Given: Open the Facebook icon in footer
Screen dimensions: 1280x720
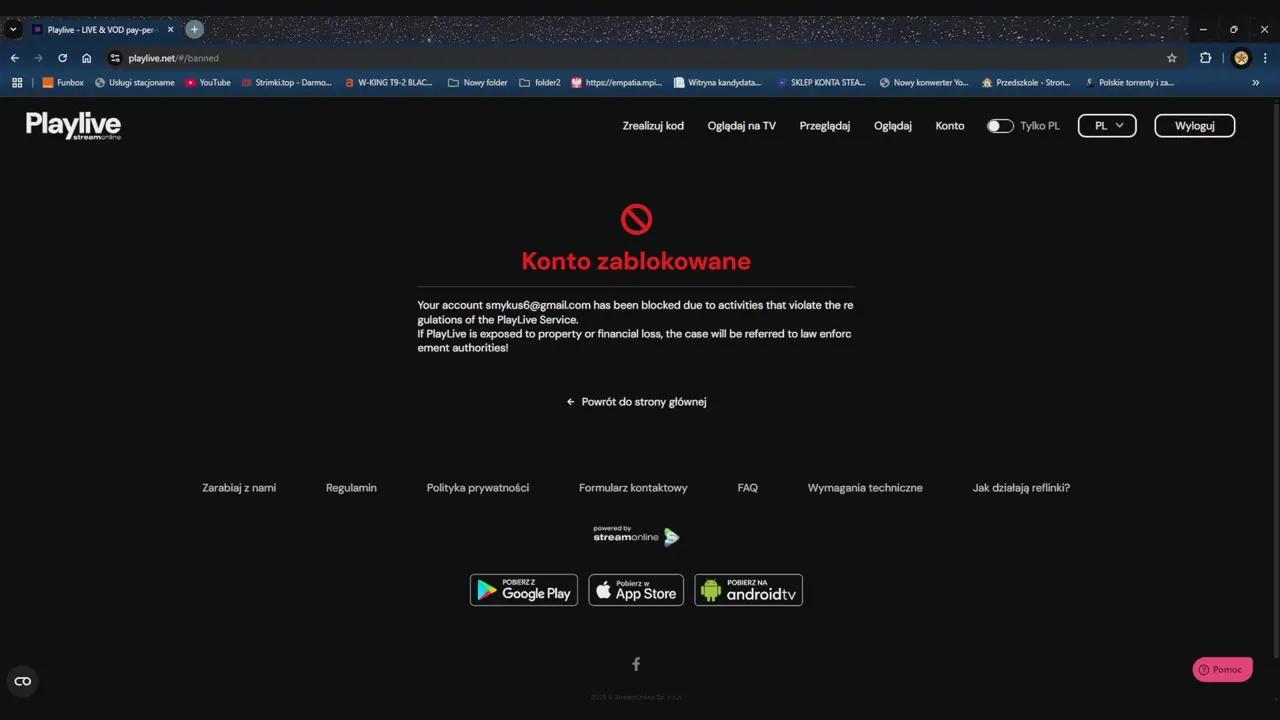Looking at the screenshot, I should [x=636, y=664].
